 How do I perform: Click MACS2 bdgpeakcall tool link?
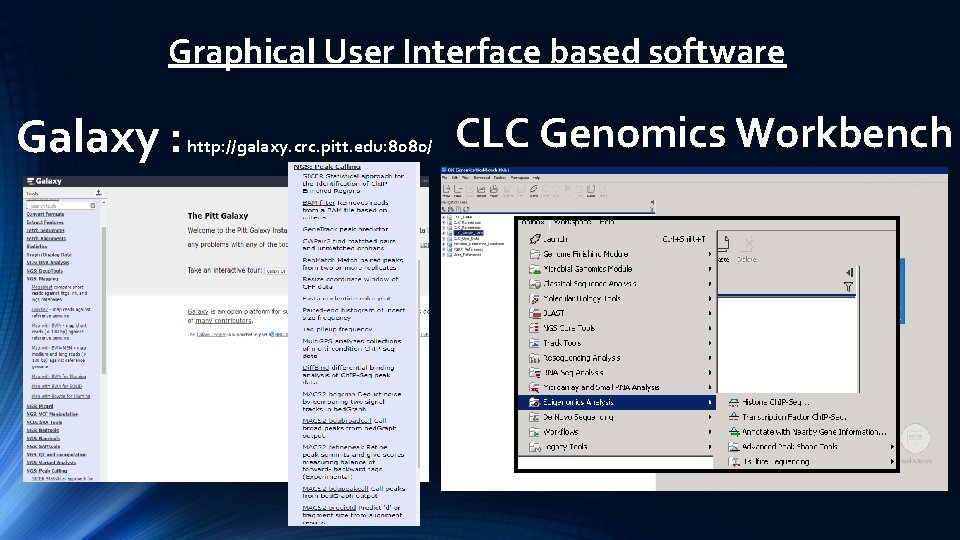[335, 489]
